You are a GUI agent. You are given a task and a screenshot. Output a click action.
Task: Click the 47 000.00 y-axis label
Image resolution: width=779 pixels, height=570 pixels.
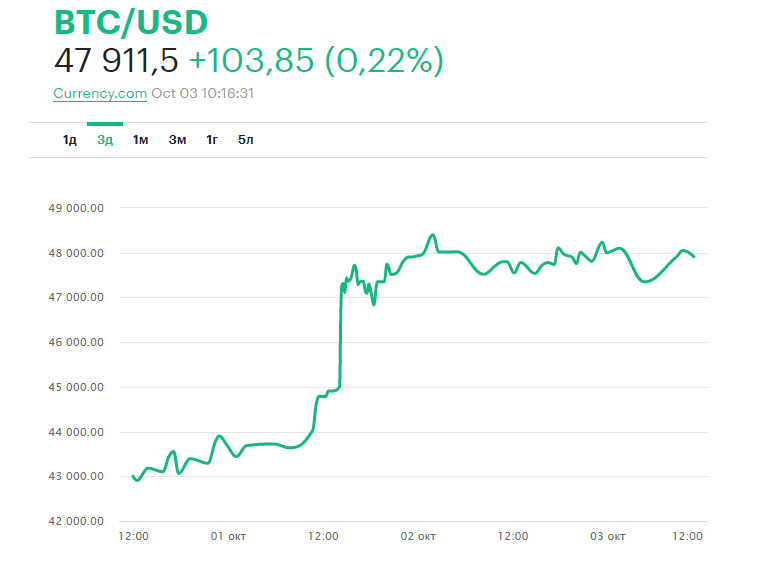76,297
